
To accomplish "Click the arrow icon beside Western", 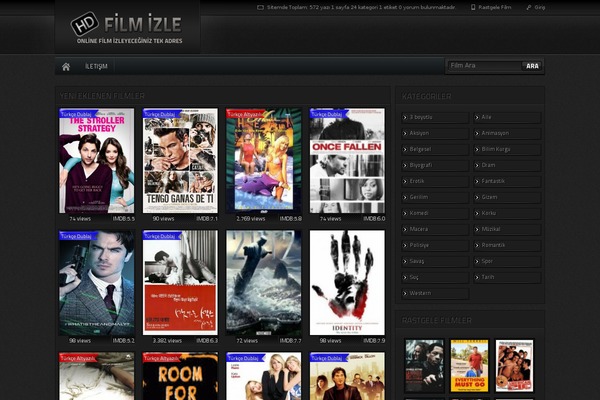I will click(x=405, y=294).
